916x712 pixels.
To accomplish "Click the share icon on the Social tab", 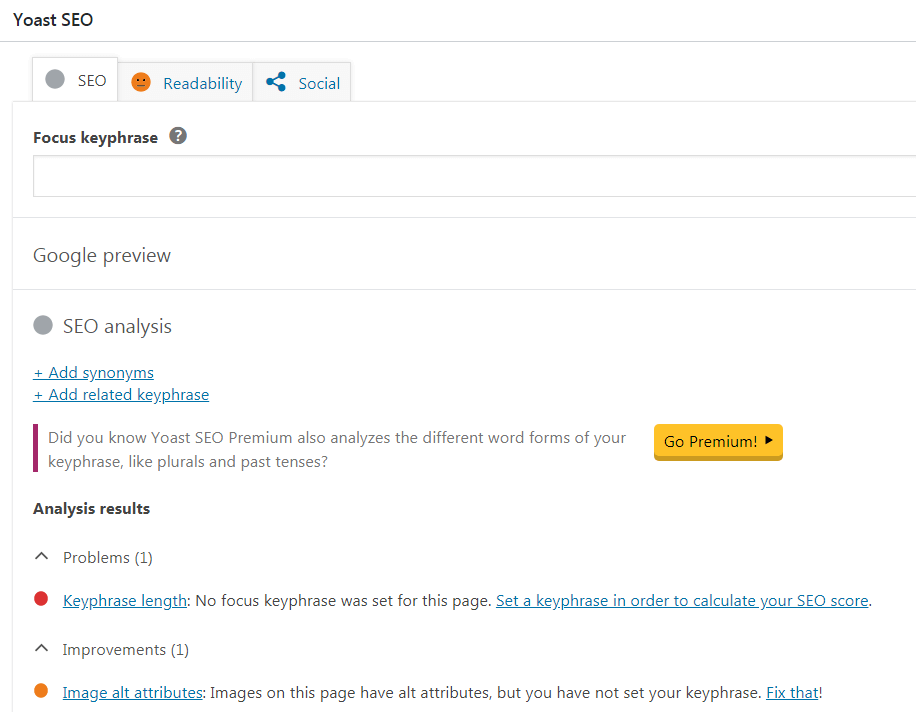I will [x=274, y=82].
